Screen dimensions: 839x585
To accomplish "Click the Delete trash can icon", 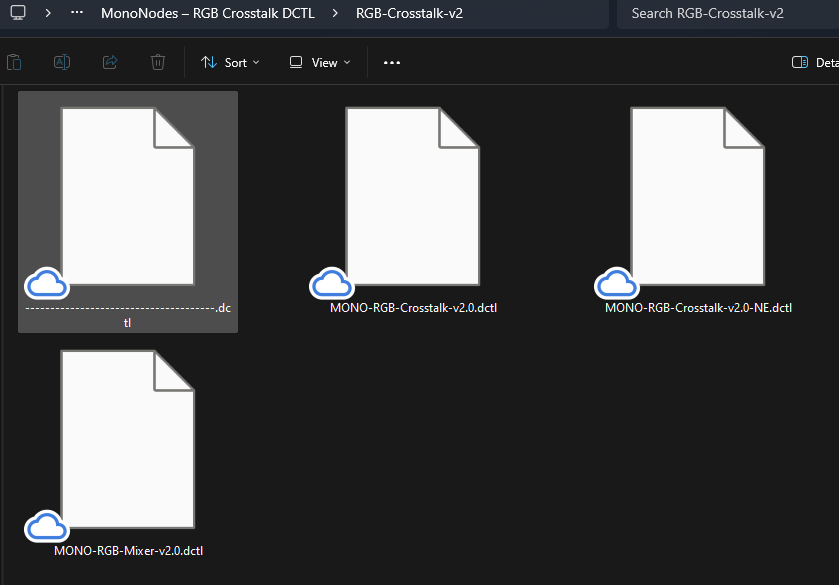I will coord(158,62).
